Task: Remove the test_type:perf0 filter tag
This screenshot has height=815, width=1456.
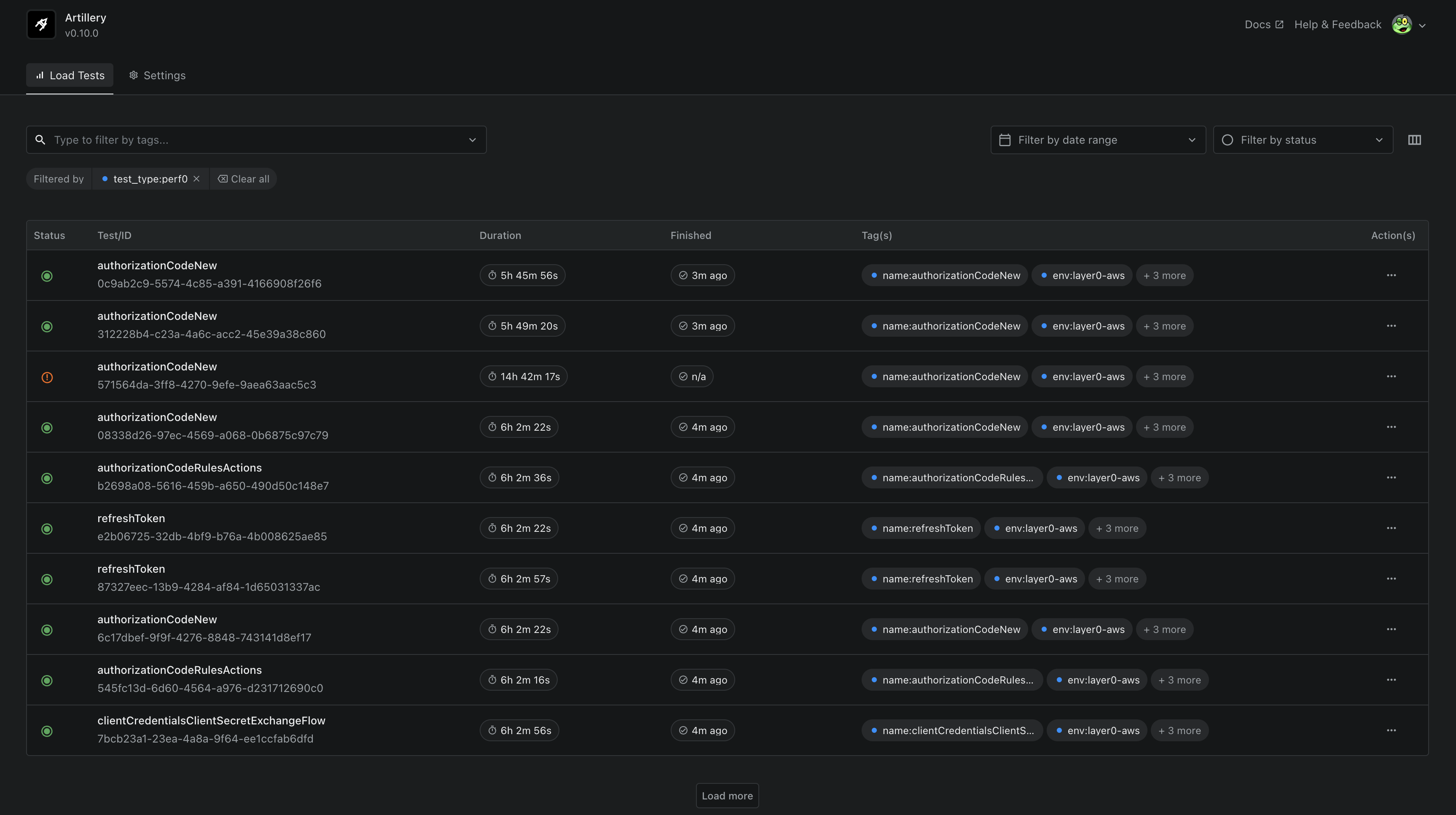Action: click(x=196, y=179)
